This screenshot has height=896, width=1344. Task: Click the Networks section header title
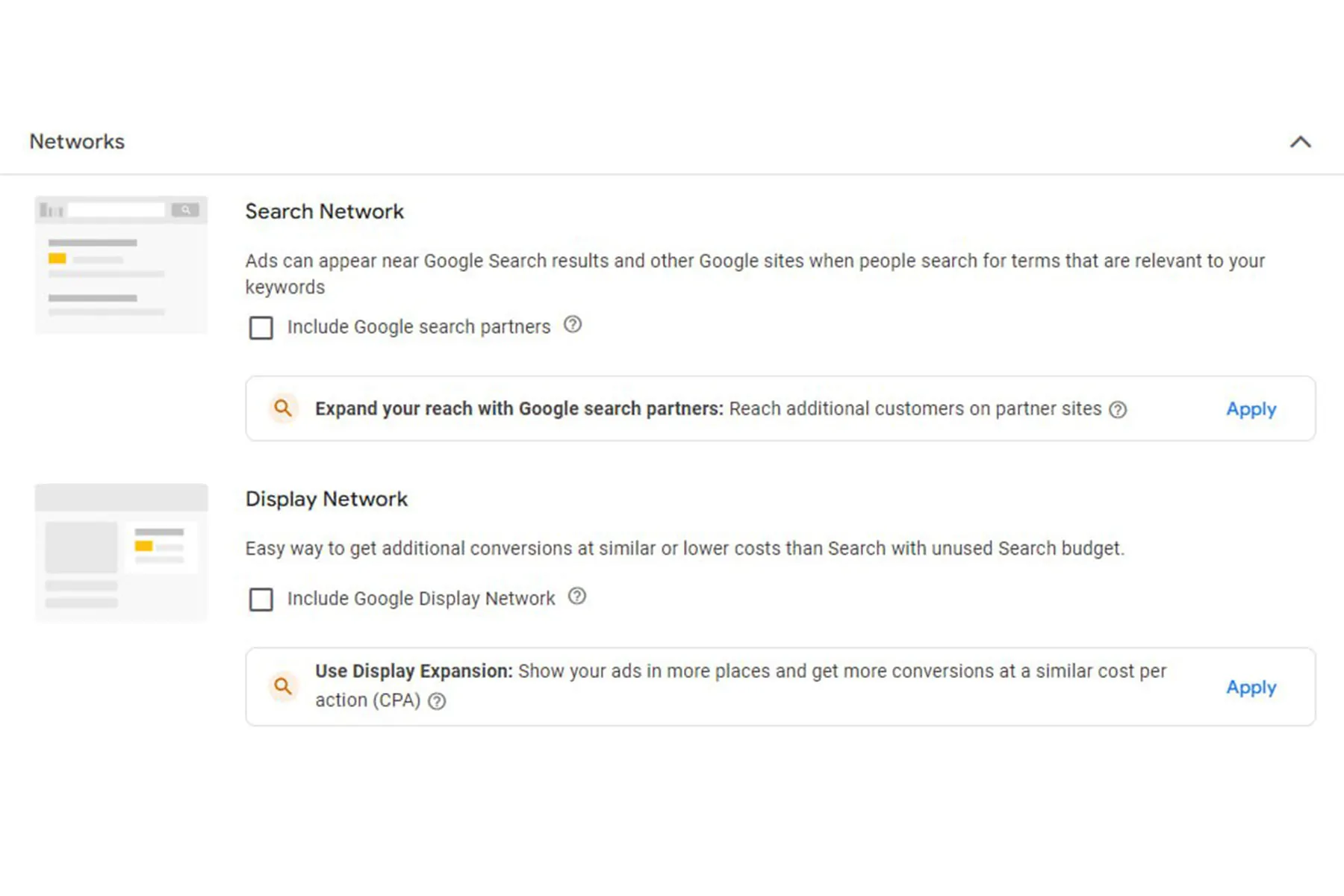click(x=77, y=142)
